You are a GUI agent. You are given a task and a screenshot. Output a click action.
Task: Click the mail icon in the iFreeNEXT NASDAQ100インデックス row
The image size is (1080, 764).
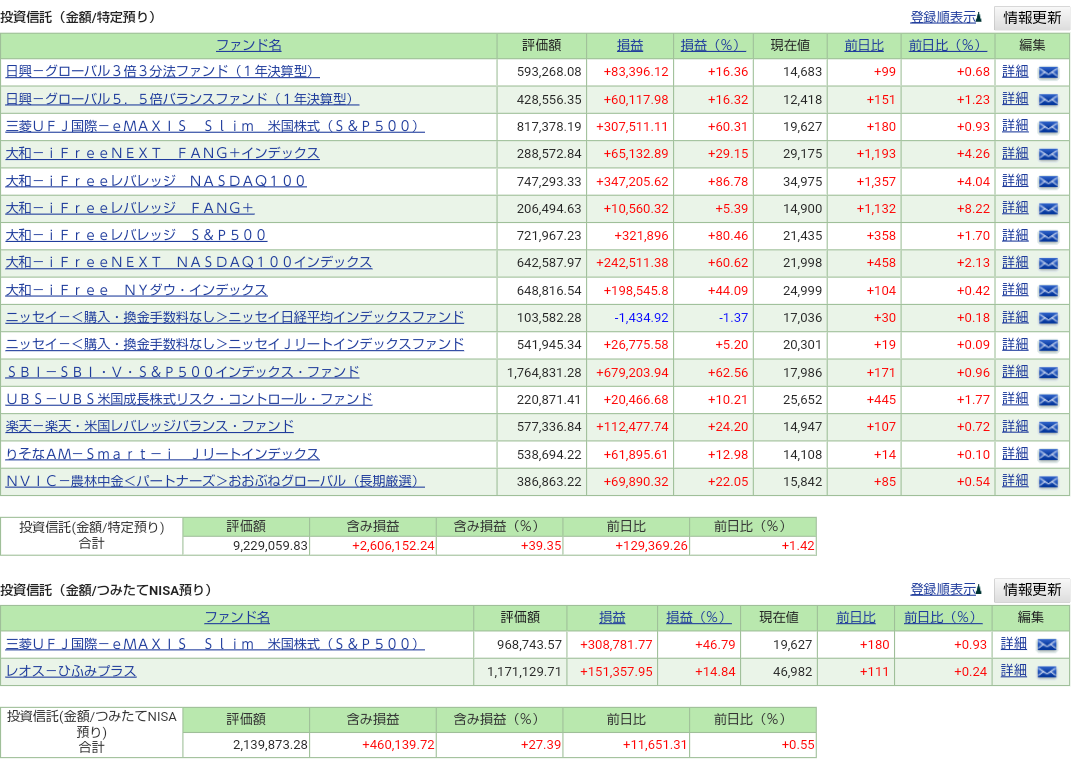tap(1048, 263)
